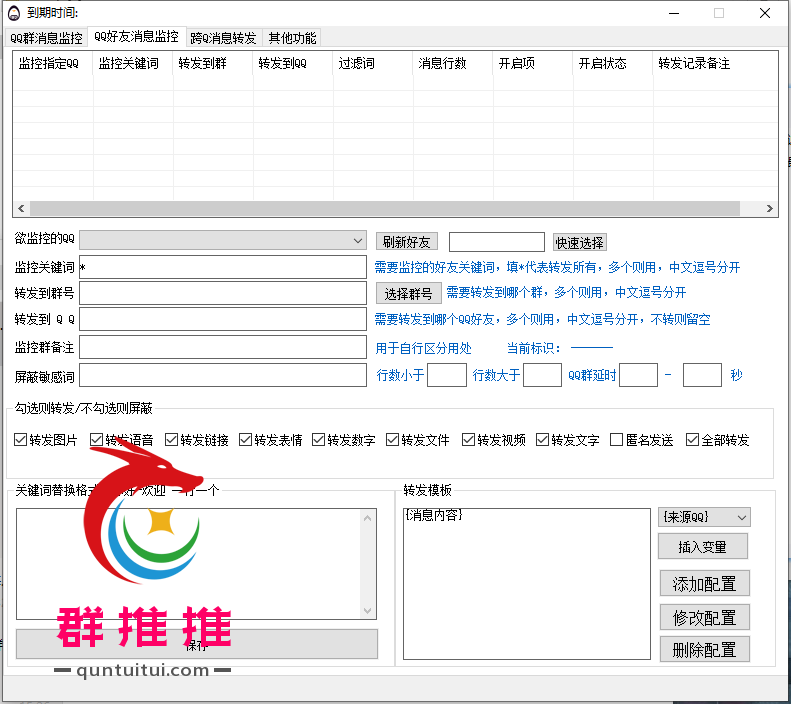Image resolution: width=791 pixels, height=704 pixels.
Task: Click the keyword replace box scroll-down arrow
Action: coord(367,611)
